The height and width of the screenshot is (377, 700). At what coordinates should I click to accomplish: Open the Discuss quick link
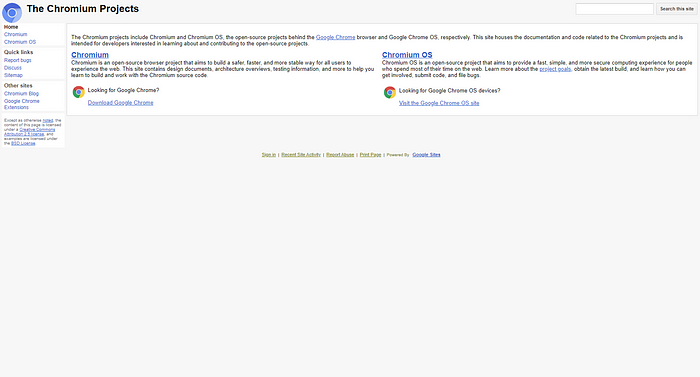click(x=13, y=68)
